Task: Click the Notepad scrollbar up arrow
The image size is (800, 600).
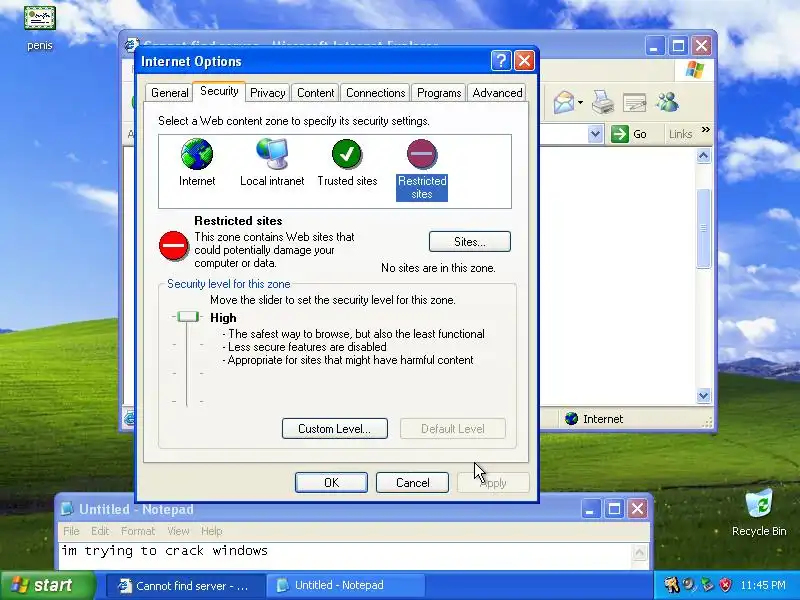Action: pyautogui.click(x=639, y=552)
